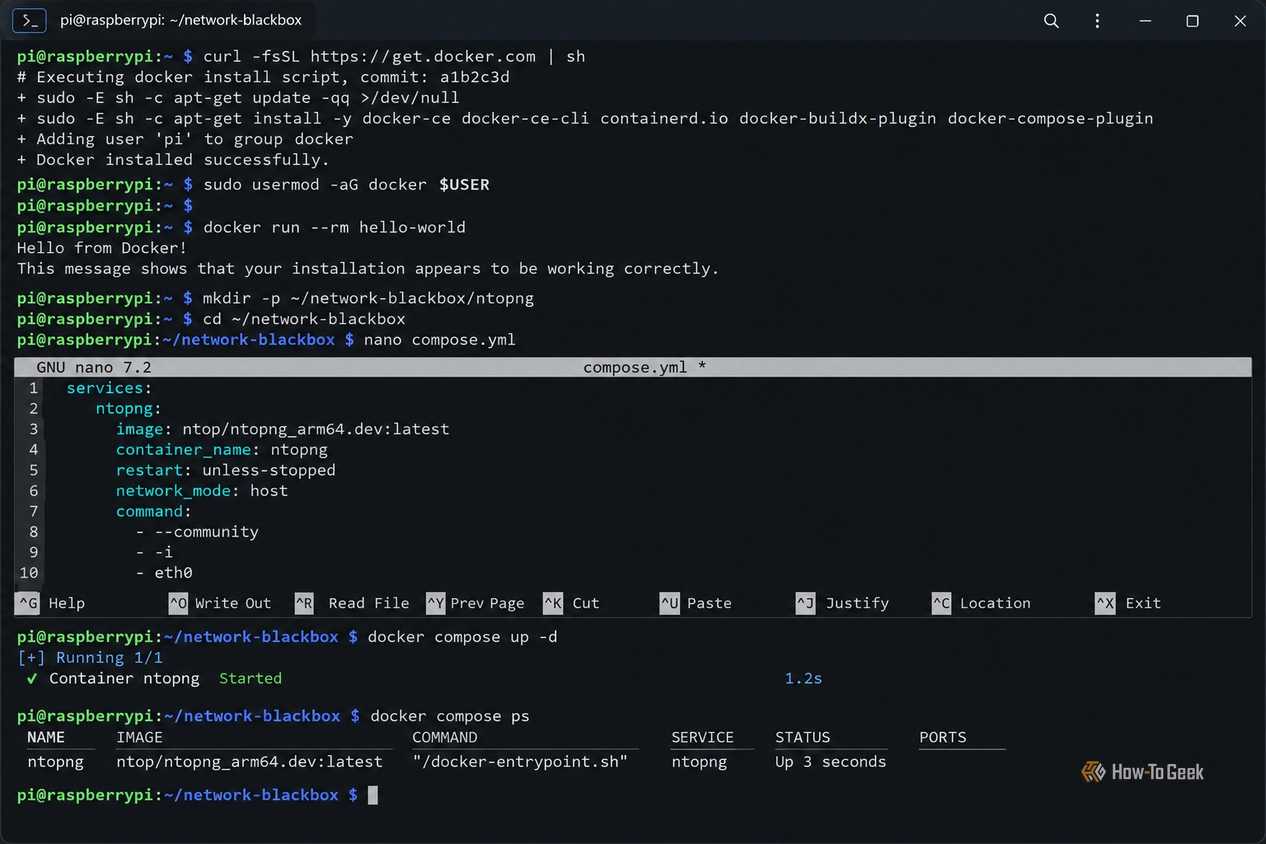Image resolution: width=1266 pixels, height=844 pixels.
Task: Click the 'services:' line in nano
Action: [109, 388]
